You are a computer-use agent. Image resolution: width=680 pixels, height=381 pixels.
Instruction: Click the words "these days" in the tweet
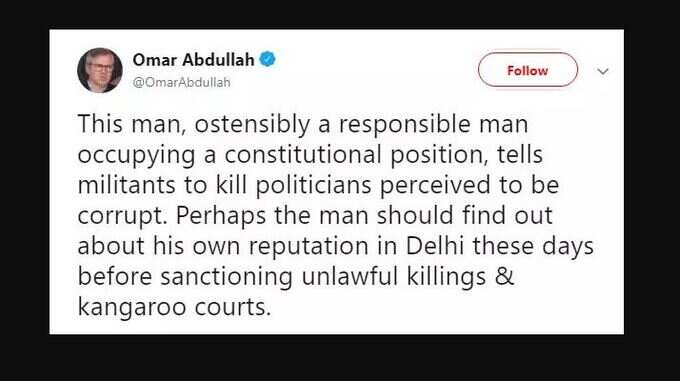coord(533,247)
